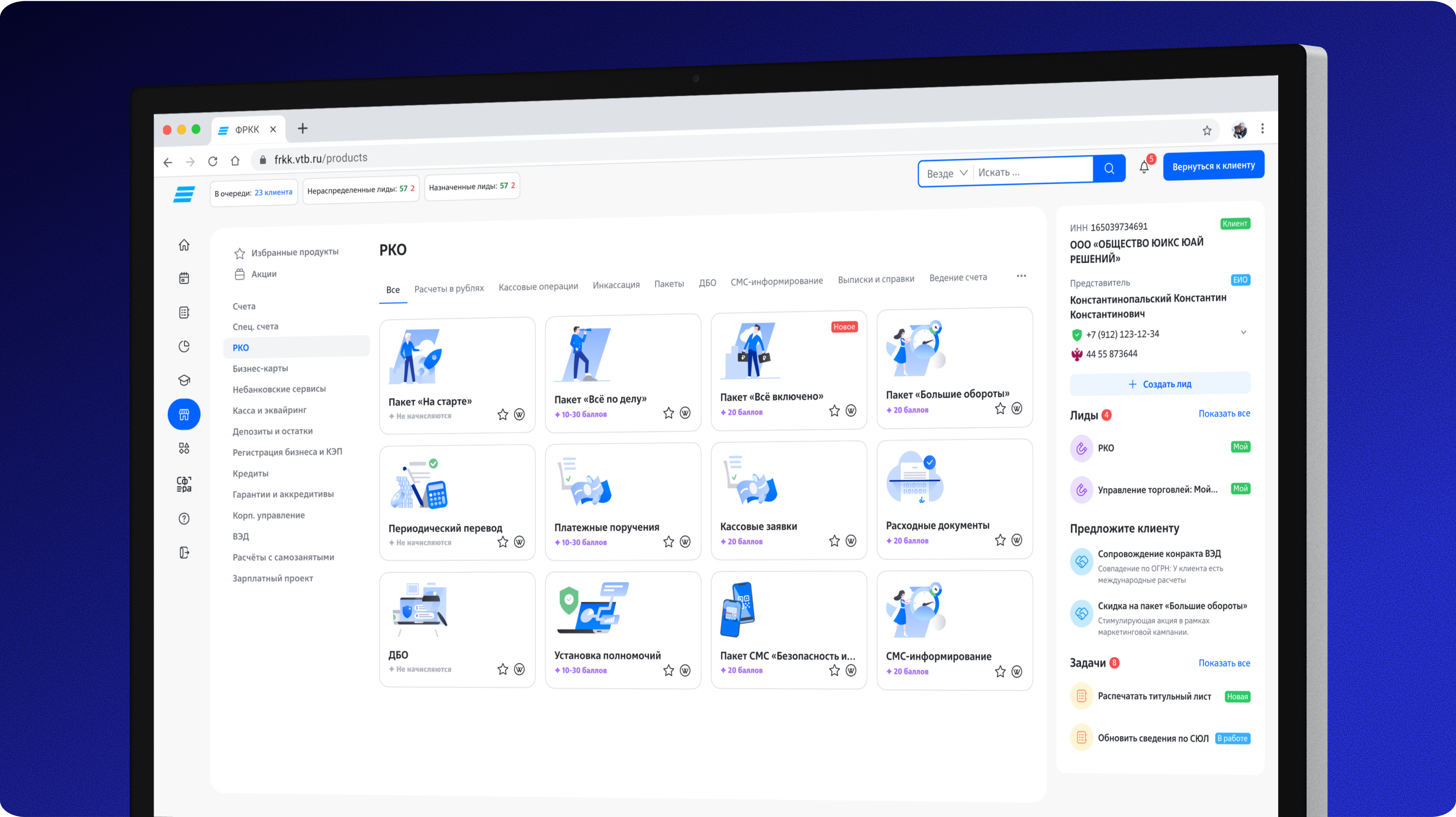1456x817 pixels.
Task: Bookmark page with browser star icon
Action: pos(1207,131)
